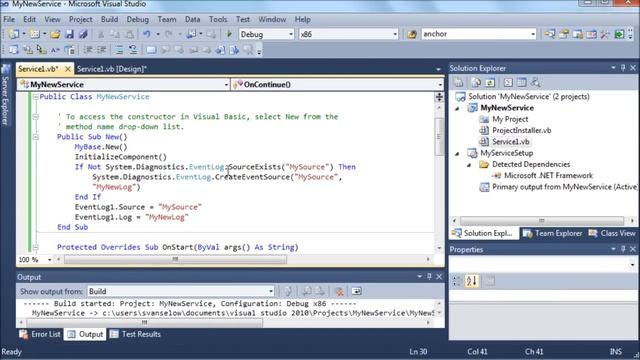Open the anchor find combo box dropdown
Viewport: 640px width, 360px height.
(533, 34)
